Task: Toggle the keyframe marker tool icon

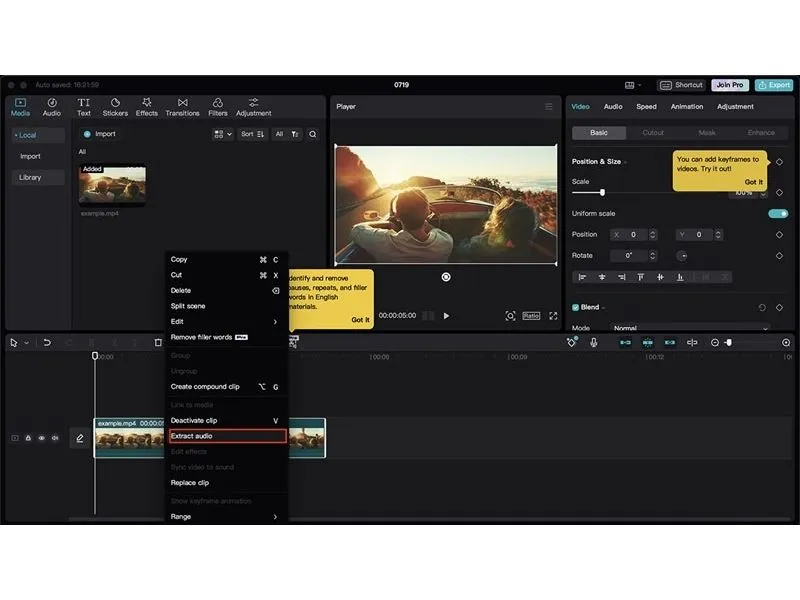Action: [x=572, y=342]
